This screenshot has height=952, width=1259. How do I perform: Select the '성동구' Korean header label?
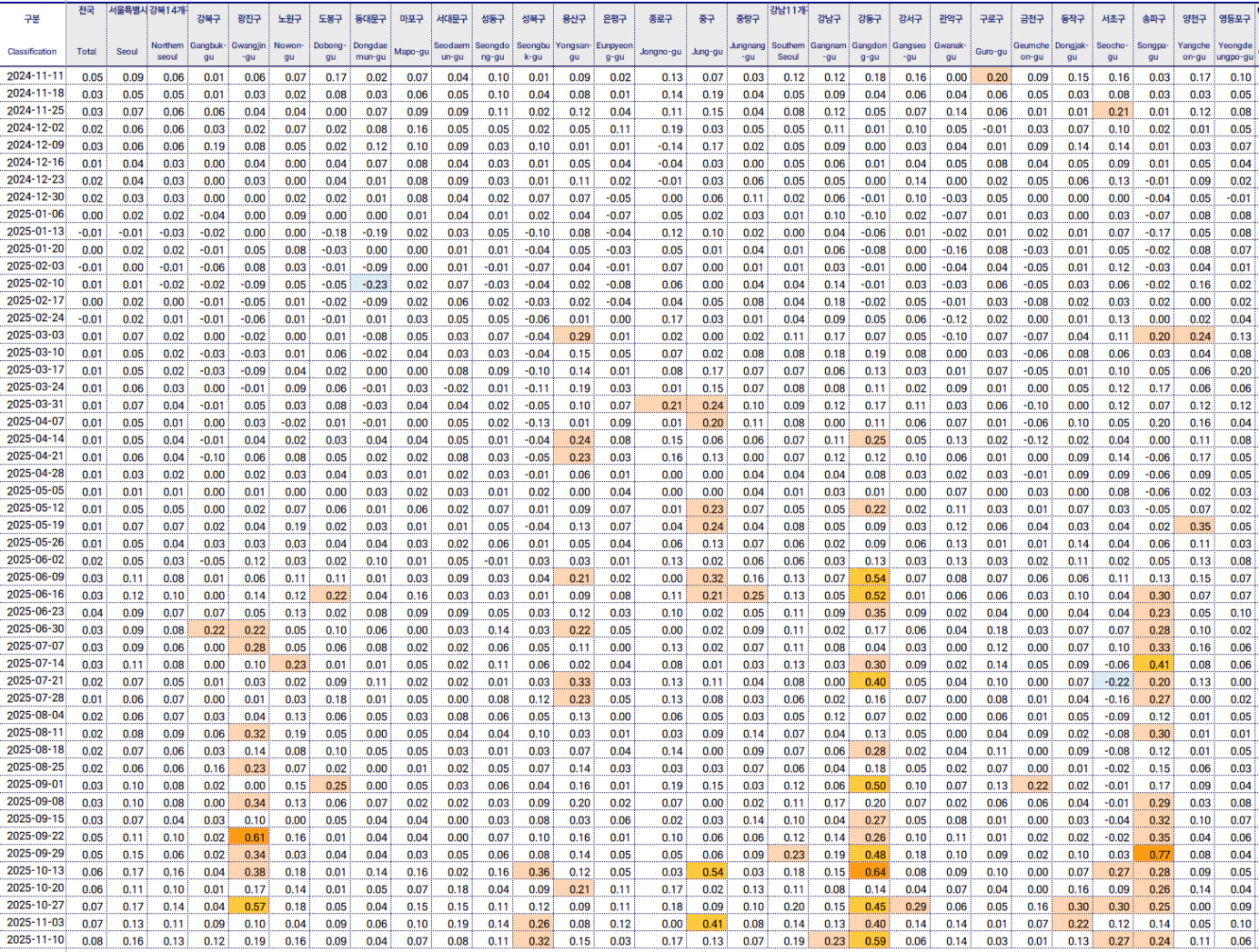point(493,18)
